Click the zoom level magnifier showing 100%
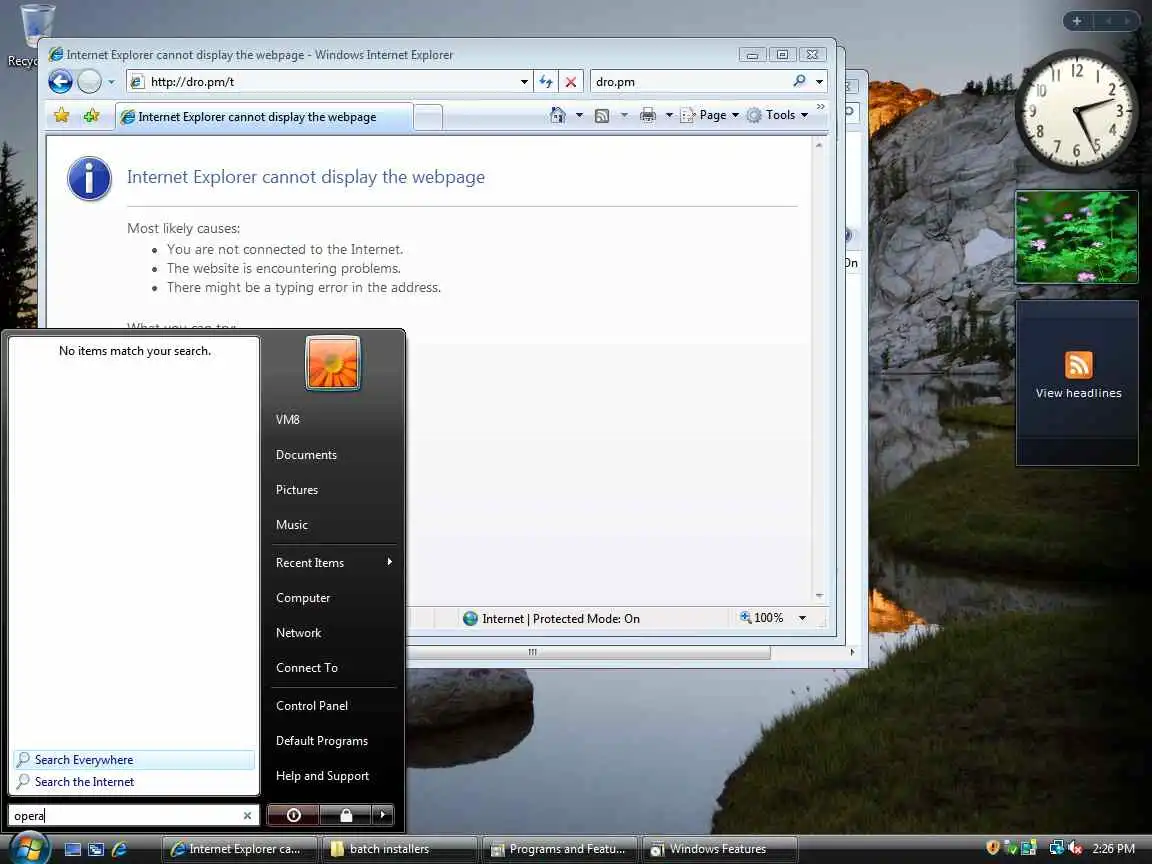 pyautogui.click(x=762, y=618)
